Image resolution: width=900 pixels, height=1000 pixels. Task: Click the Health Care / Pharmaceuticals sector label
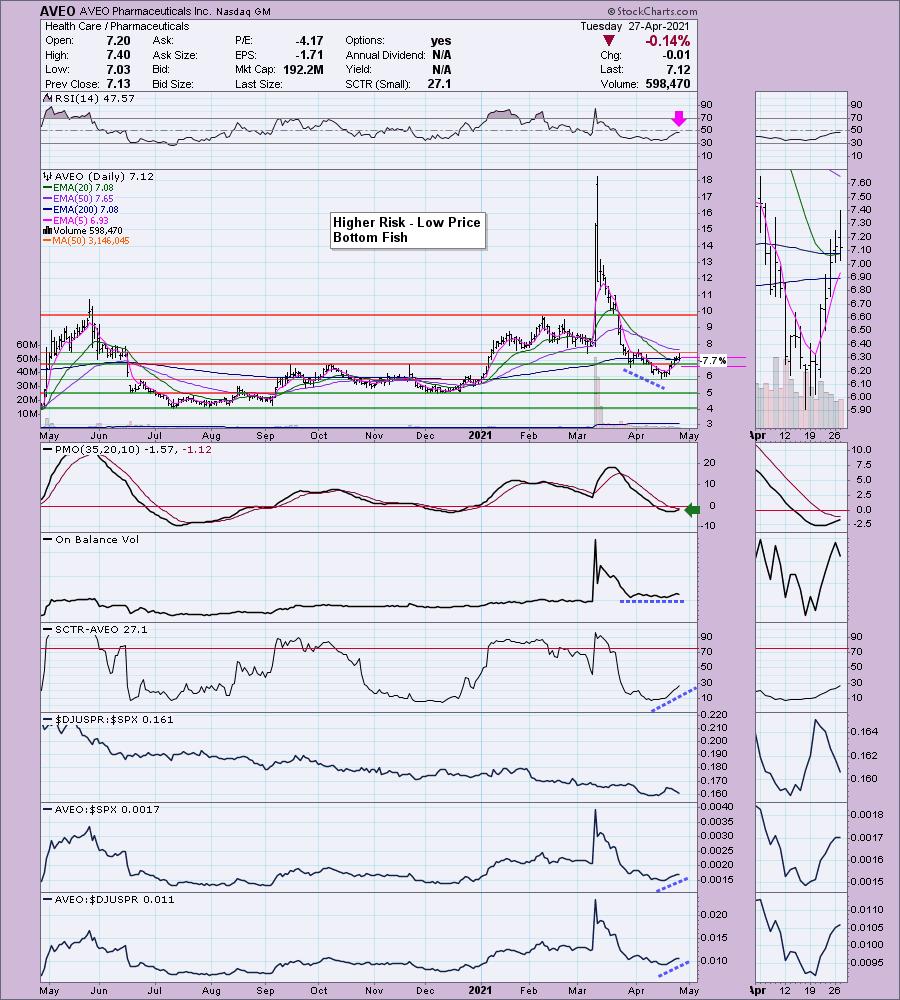click(x=117, y=26)
